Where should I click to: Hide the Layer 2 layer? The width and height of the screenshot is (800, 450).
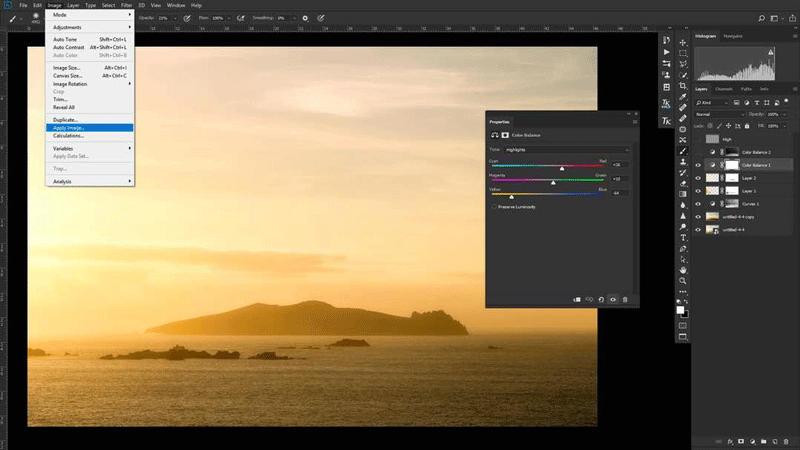(x=698, y=178)
